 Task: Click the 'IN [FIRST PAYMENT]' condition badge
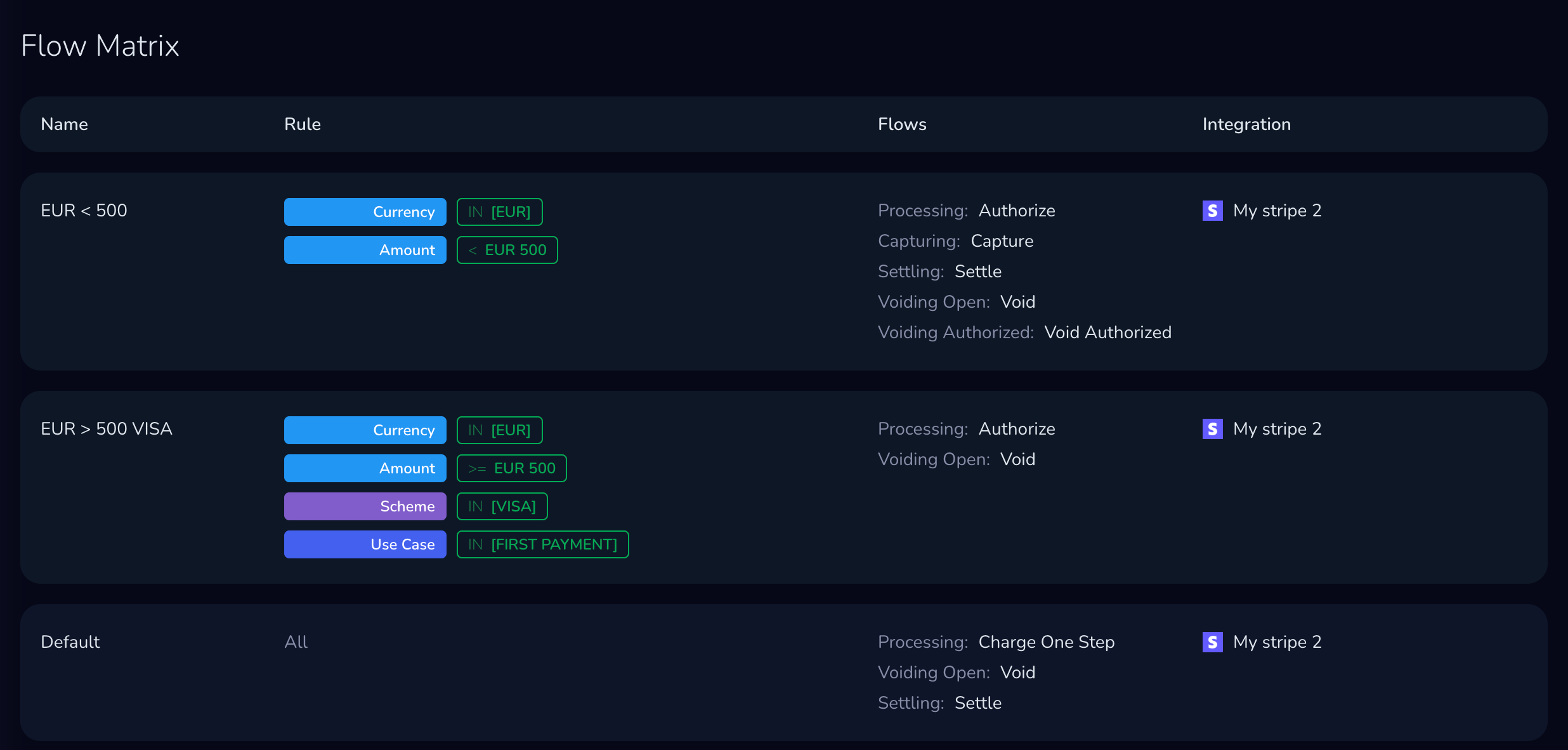(542, 544)
